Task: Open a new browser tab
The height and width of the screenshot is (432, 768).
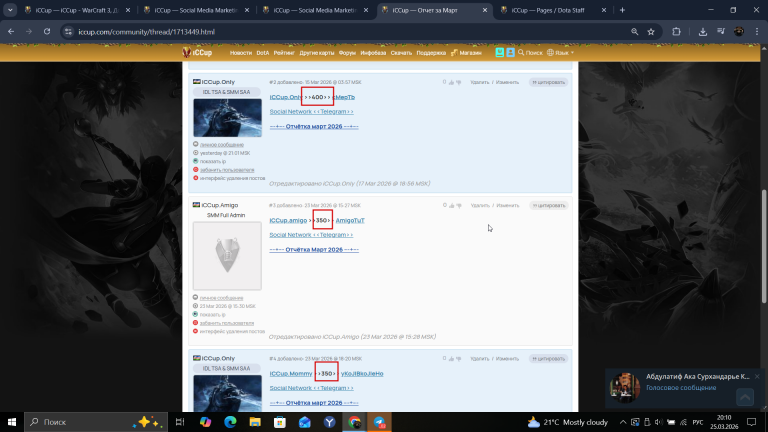Action: tap(622, 10)
